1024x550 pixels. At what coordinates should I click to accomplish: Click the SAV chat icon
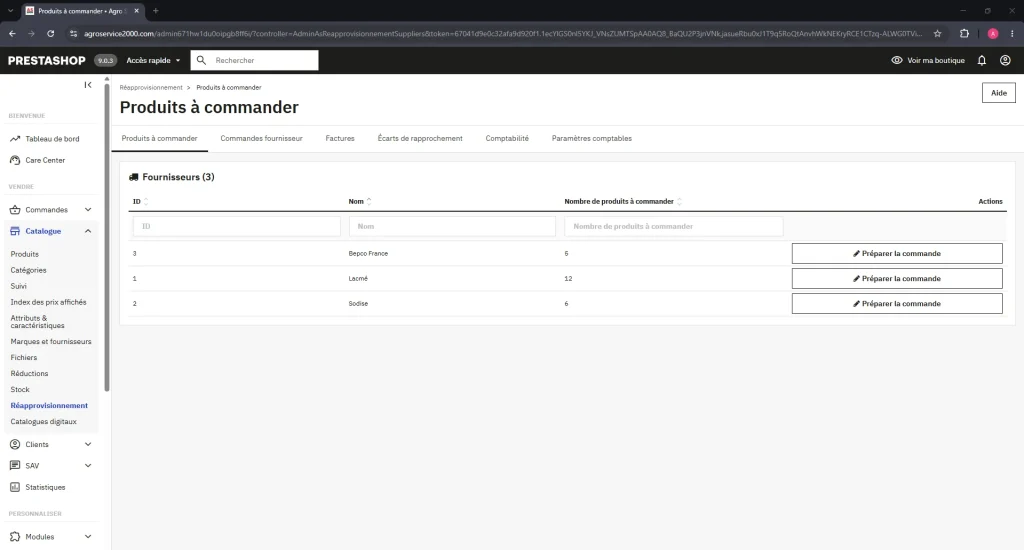tap(15, 466)
